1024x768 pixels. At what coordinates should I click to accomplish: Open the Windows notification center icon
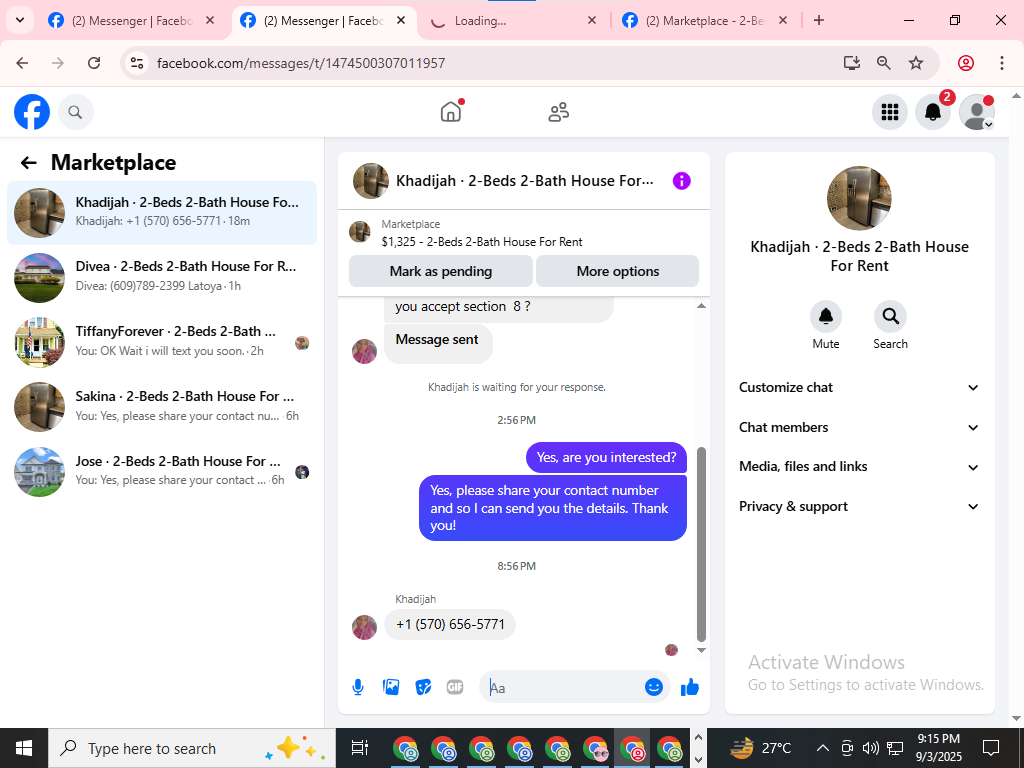(x=991, y=748)
